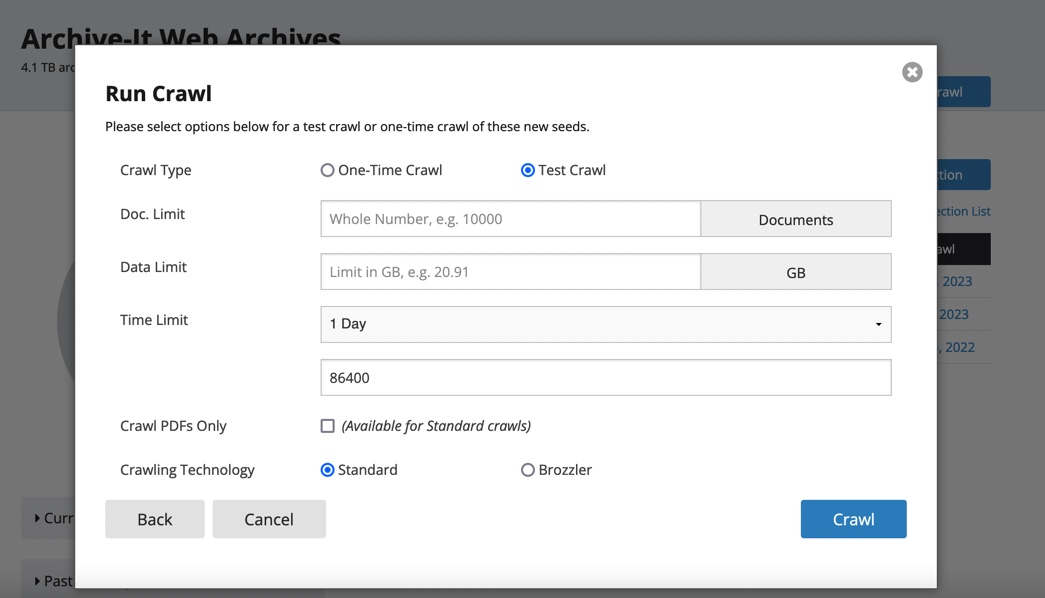Viewport: 1045px width, 598px height.
Task: Choose Test Crawl as crawl type
Action: tap(527, 170)
